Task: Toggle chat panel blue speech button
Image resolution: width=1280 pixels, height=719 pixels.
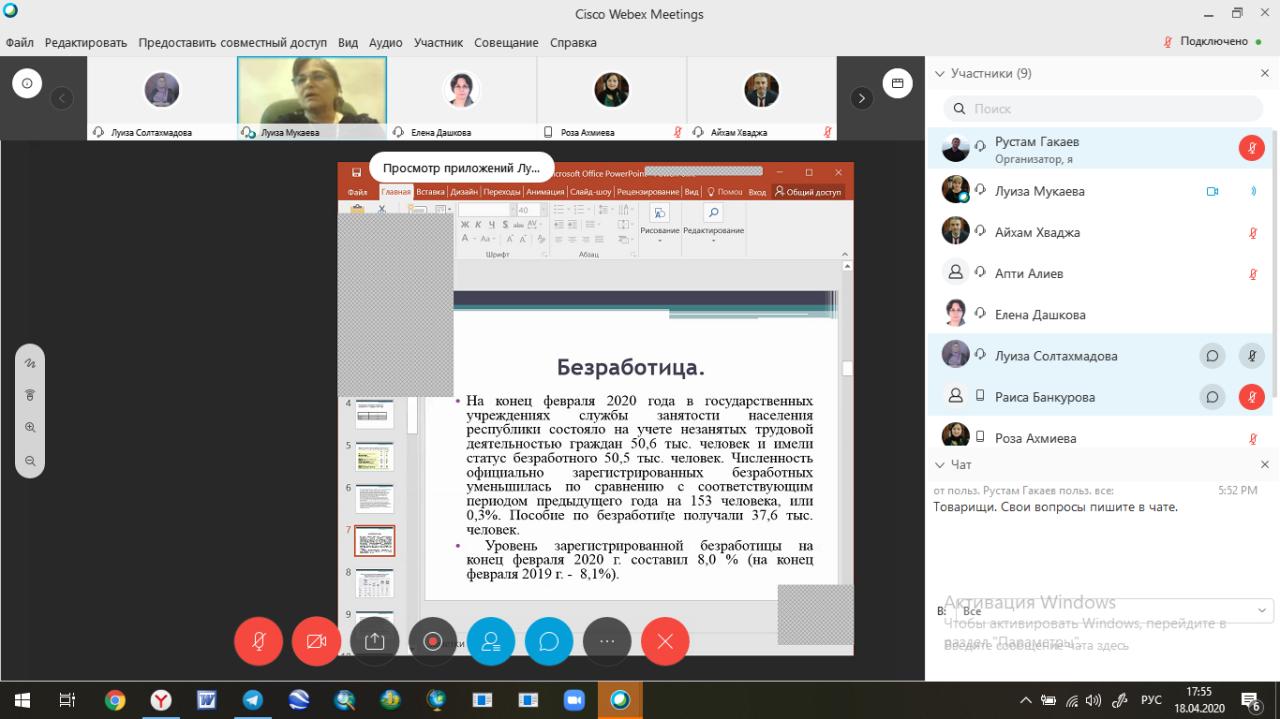Action: (549, 642)
